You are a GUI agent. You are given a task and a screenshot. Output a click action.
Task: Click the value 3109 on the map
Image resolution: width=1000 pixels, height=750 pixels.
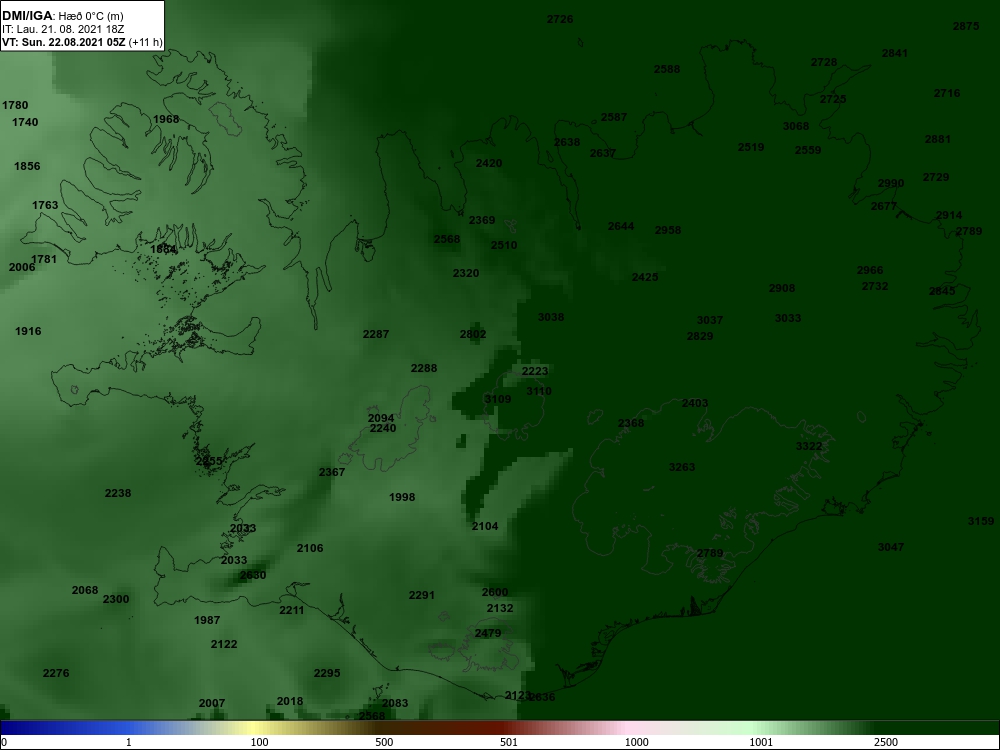coord(497,399)
